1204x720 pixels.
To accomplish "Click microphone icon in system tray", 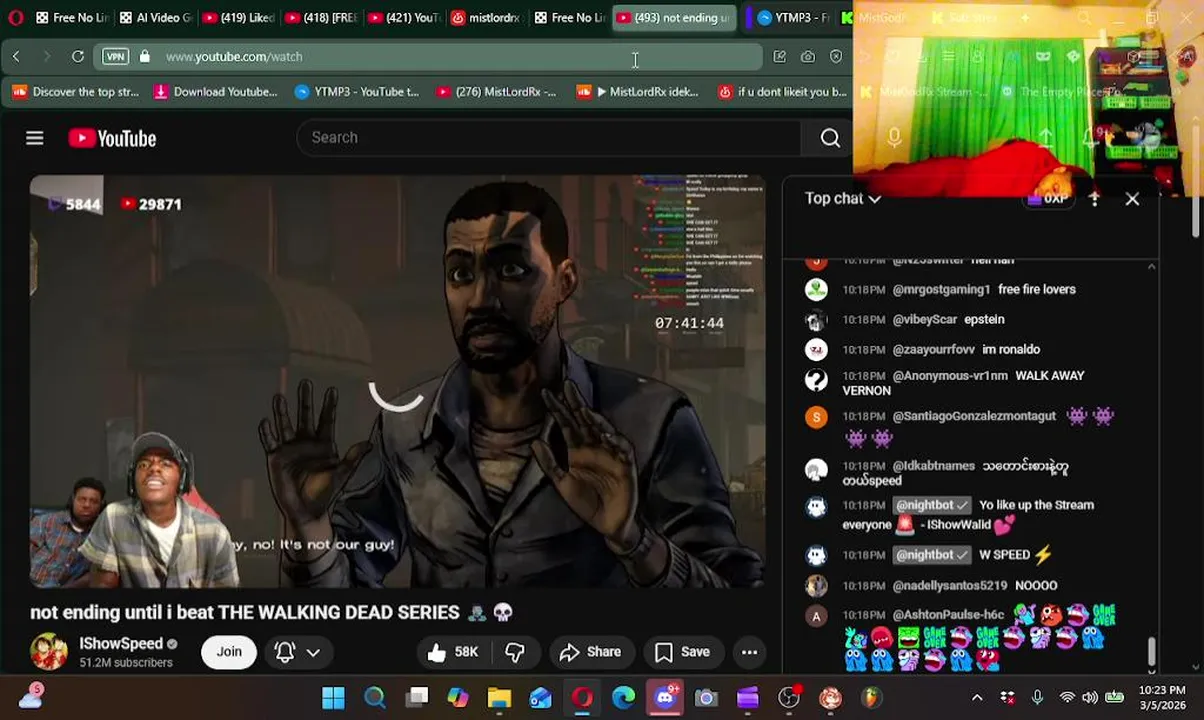I will click(1037, 698).
